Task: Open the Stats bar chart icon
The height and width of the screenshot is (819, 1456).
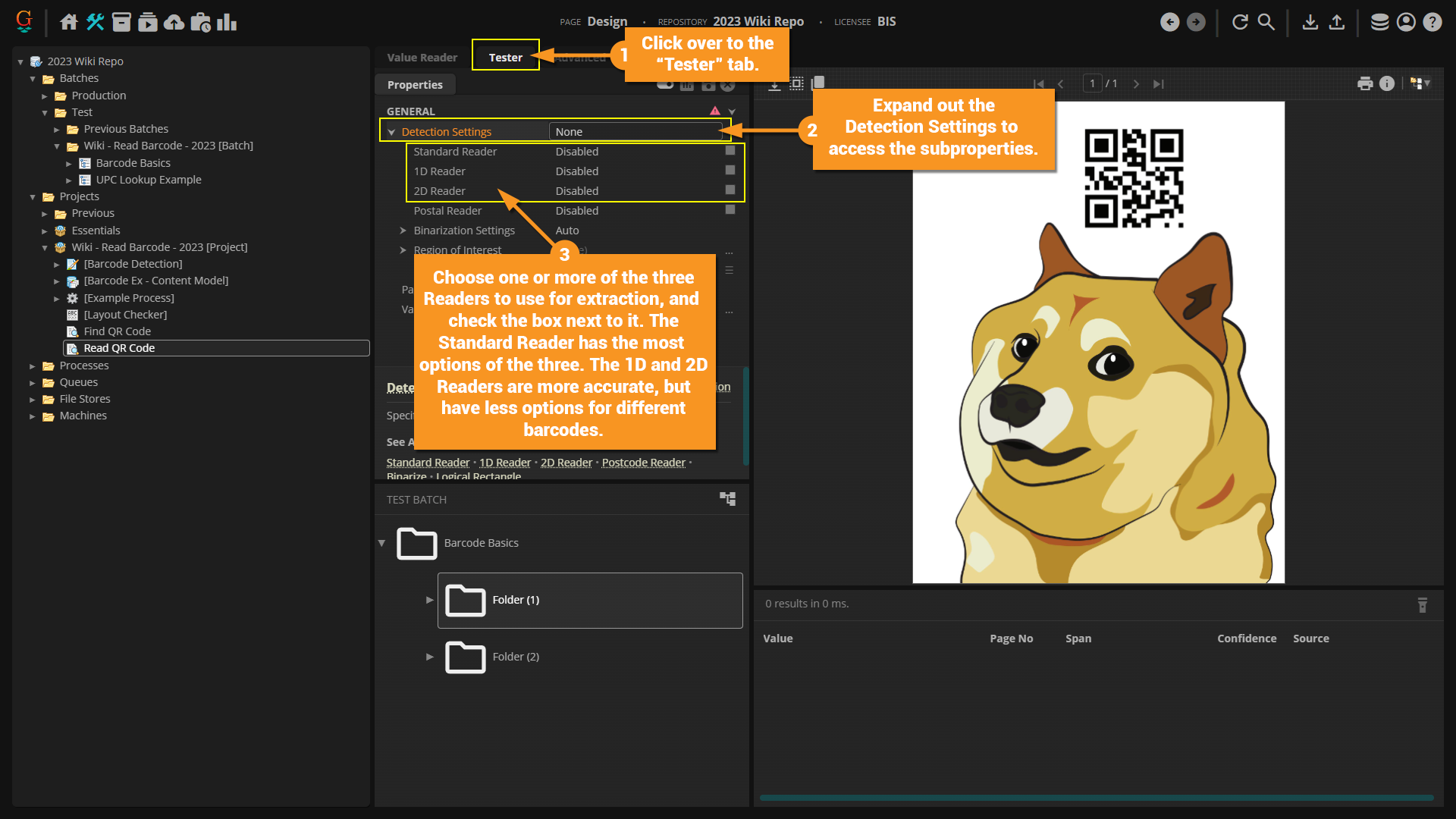Action: (x=227, y=22)
